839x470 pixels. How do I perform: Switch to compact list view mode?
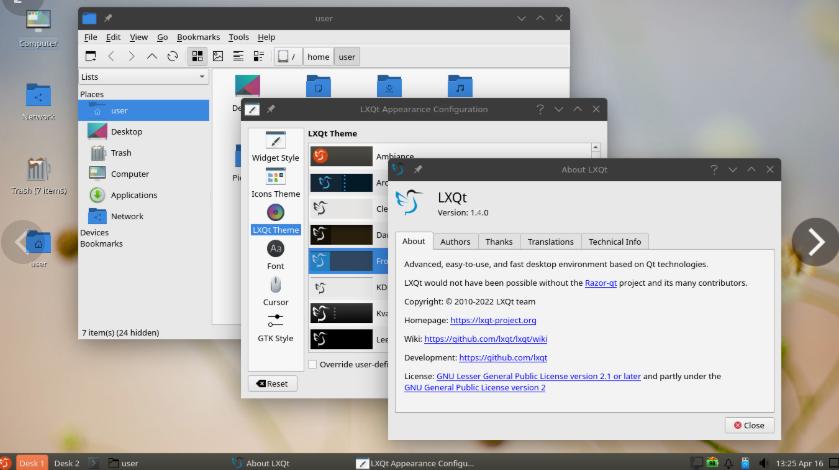(238, 56)
